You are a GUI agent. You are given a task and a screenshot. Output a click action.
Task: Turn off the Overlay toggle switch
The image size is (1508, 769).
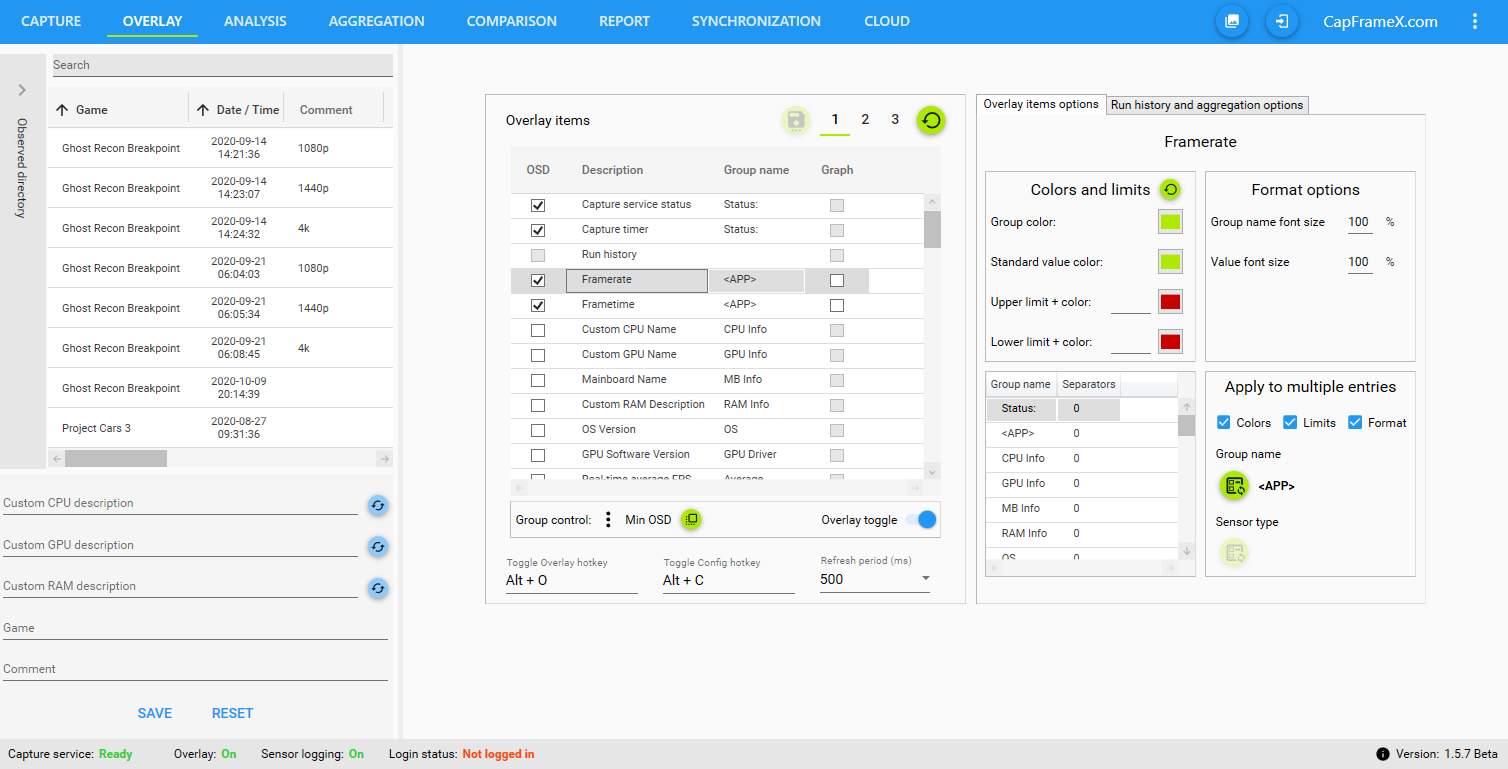pos(920,520)
